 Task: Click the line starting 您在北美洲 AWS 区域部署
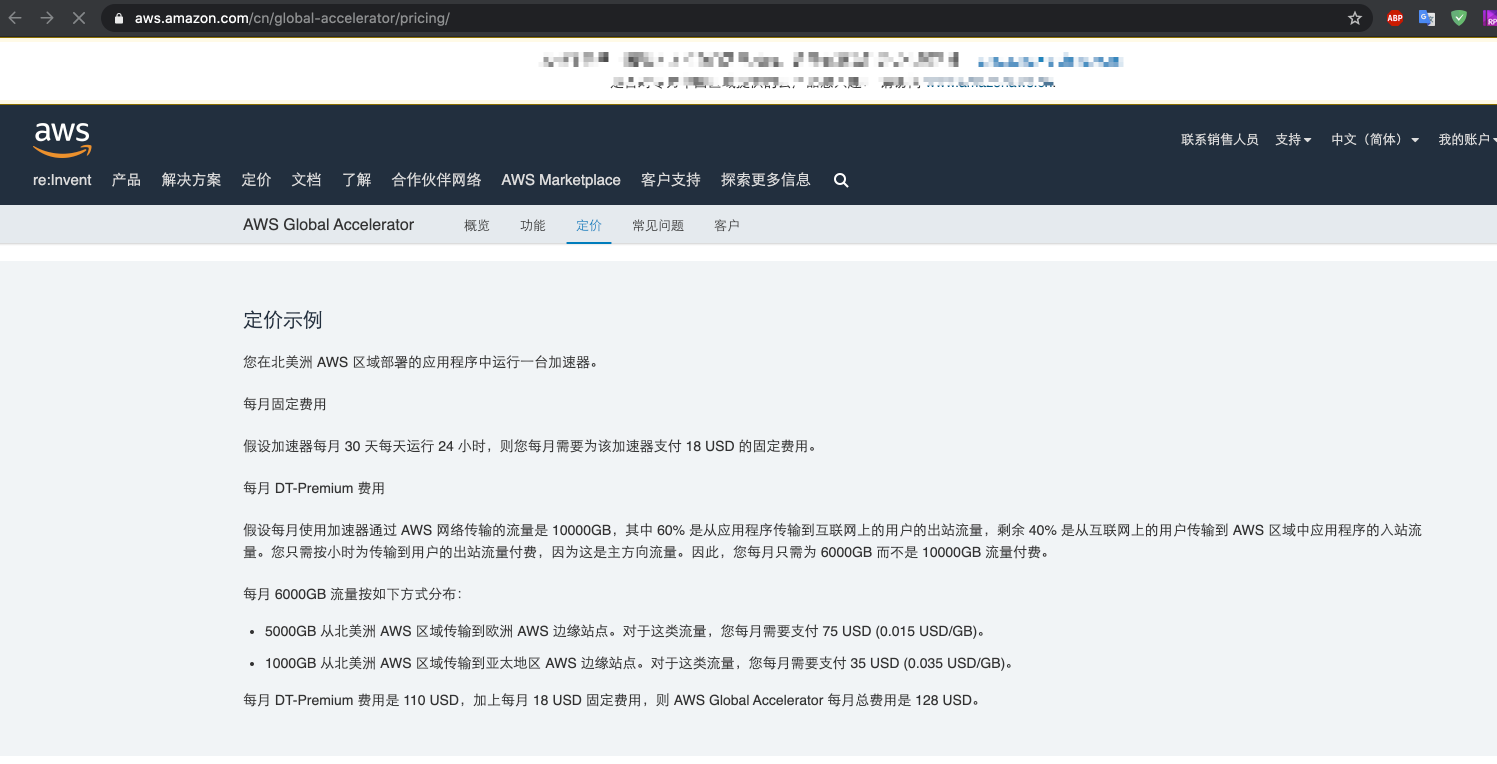point(421,362)
